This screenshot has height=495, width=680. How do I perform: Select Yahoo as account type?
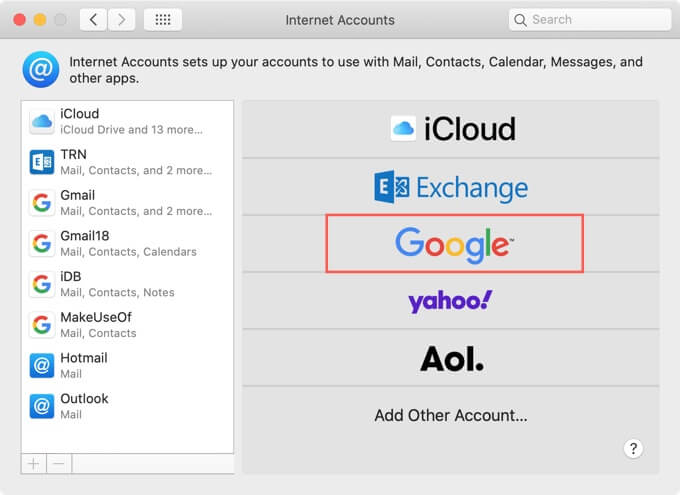pyautogui.click(x=450, y=301)
